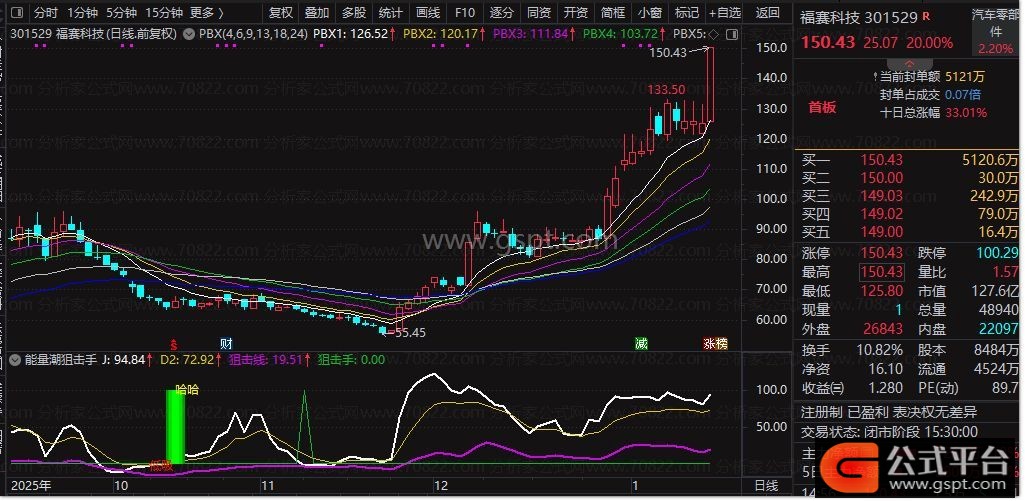1025x501 pixels.
Task: Toggle the 小窗 mini window mode
Action: click(x=649, y=13)
